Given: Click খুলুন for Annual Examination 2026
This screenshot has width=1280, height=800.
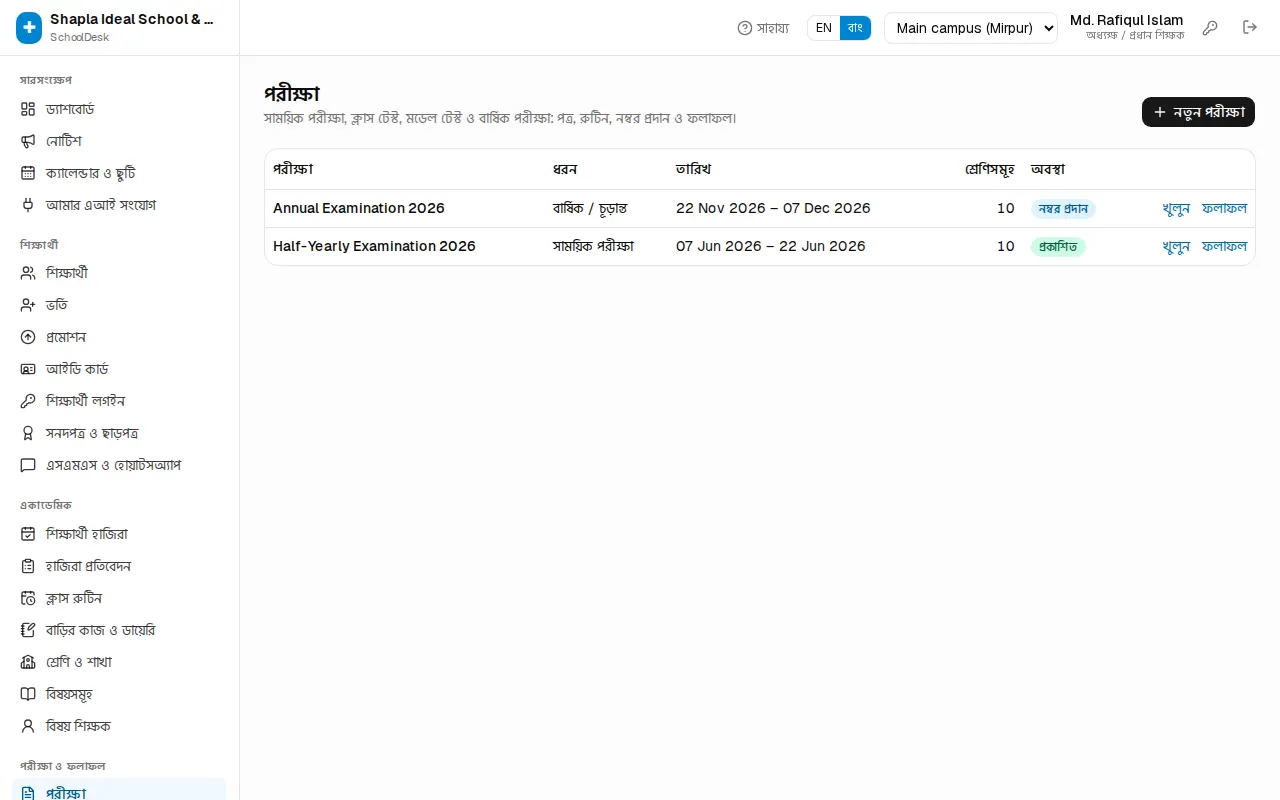Looking at the screenshot, I should [x=1176, y=208].
